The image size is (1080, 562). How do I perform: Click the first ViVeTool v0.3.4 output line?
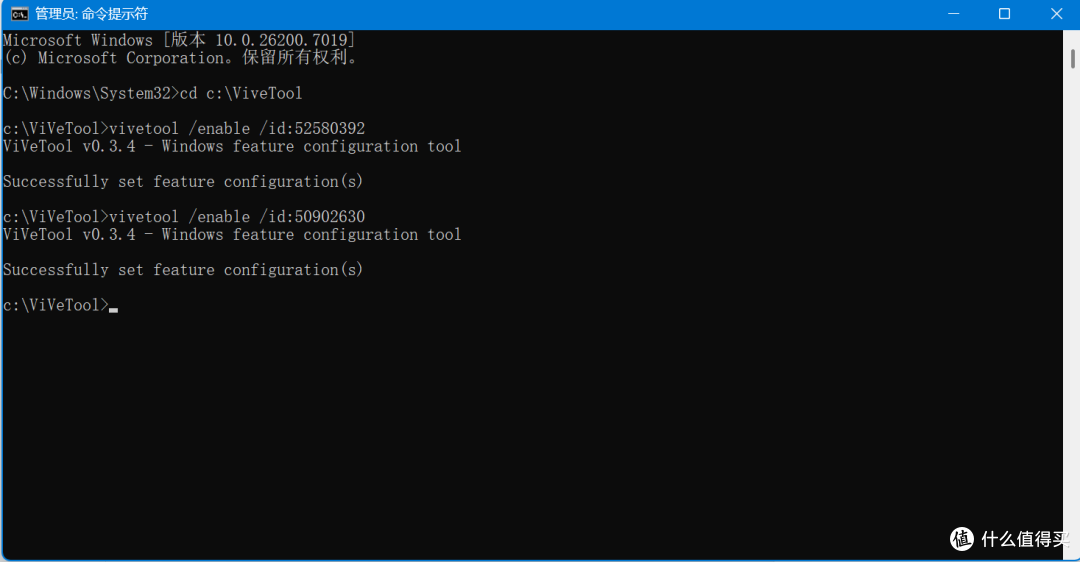(x=232, y=146)
